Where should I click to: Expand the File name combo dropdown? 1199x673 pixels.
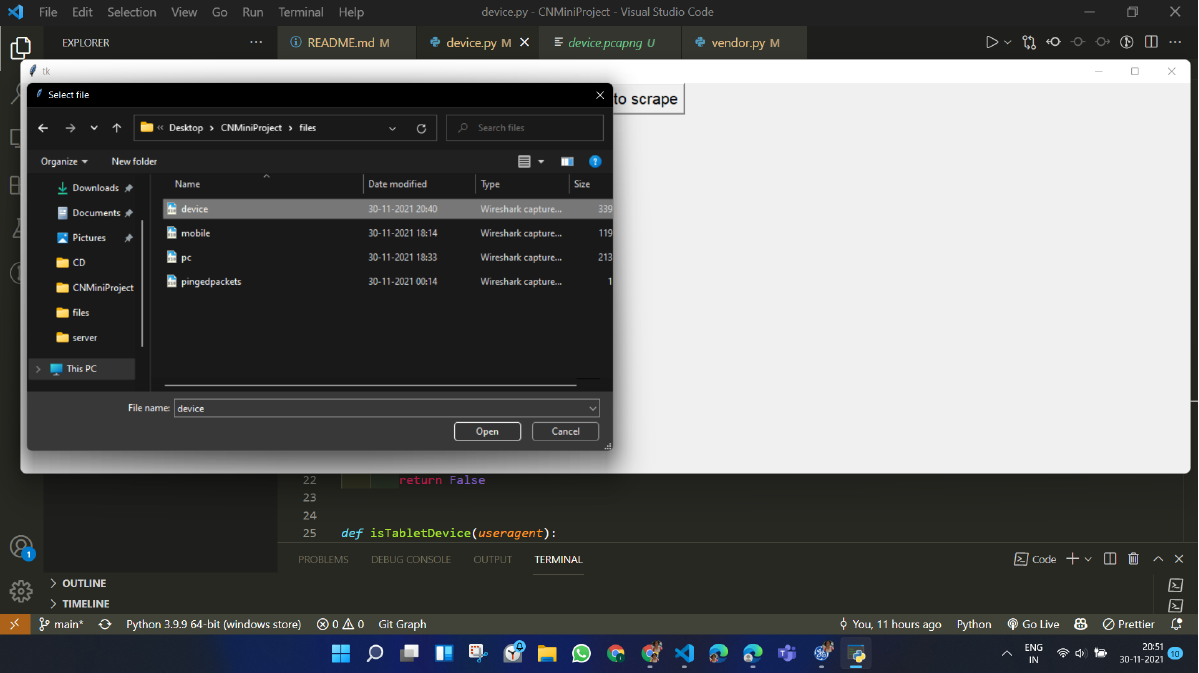[593, 408]
